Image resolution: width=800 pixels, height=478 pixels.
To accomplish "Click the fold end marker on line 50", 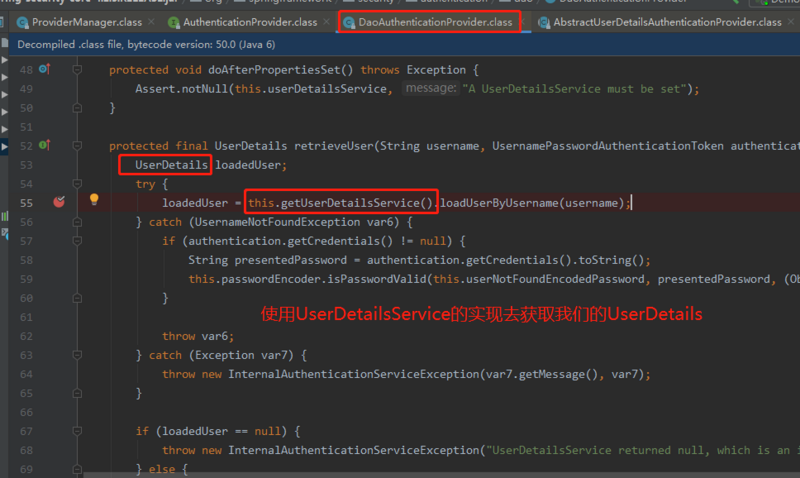I will (x=77, y=108).
